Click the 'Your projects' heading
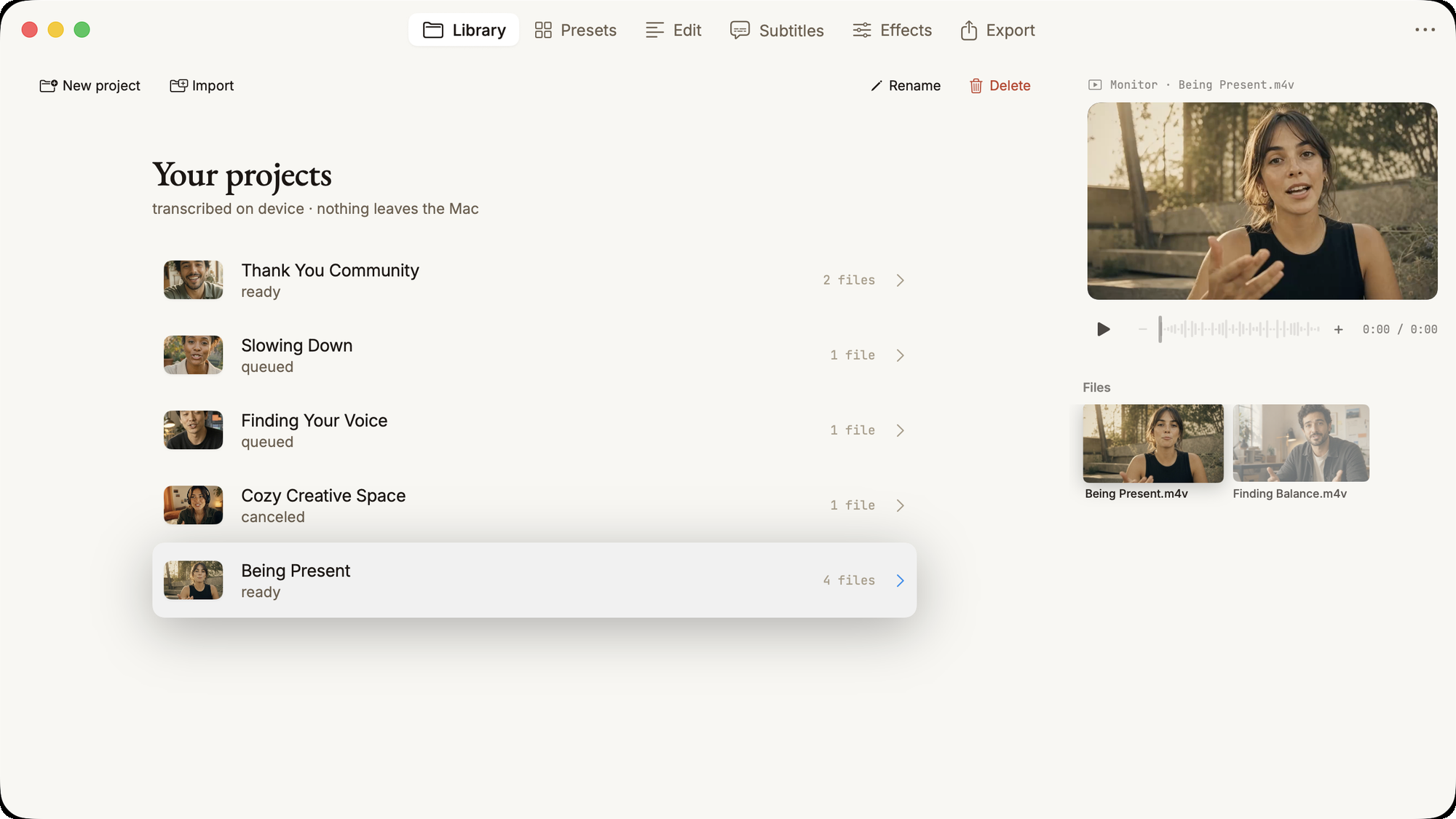This screenshot has height=819, width=1456. coord(242,175)
